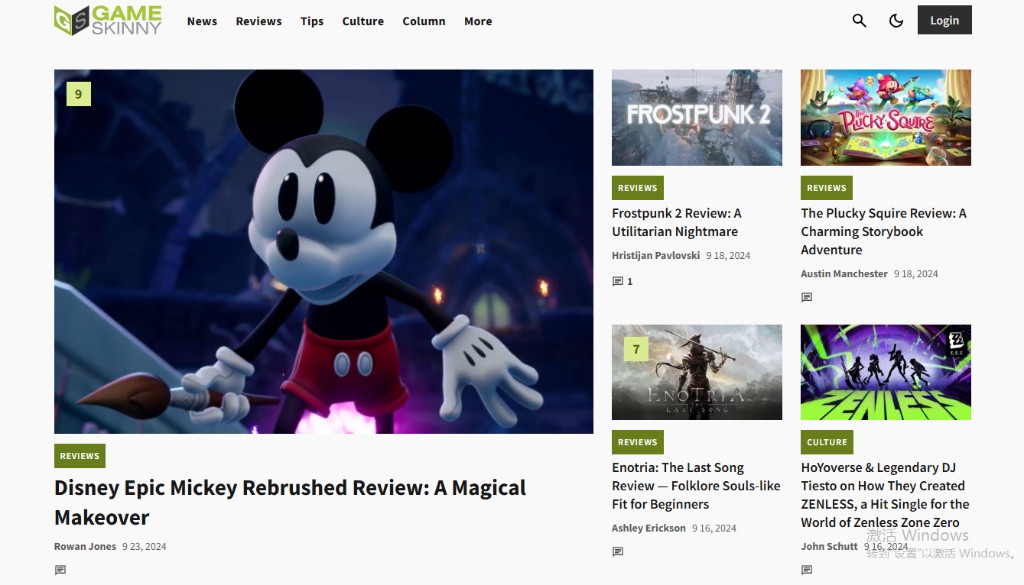Open the Enotria Last Song thumbnail
Screen dimensions: 1024x585
[697, 372]
